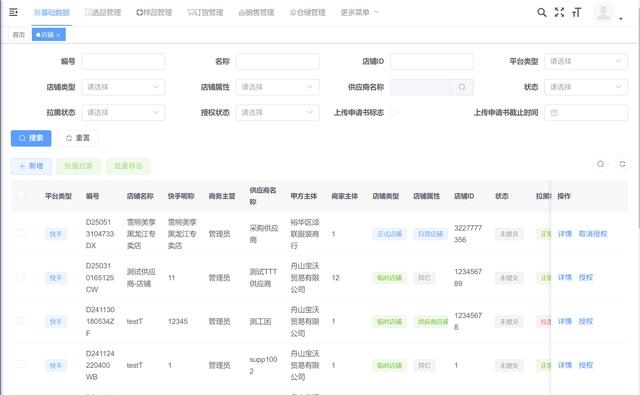
Task: Open the 仓储管理 top menu
Action: click(308, 13)
